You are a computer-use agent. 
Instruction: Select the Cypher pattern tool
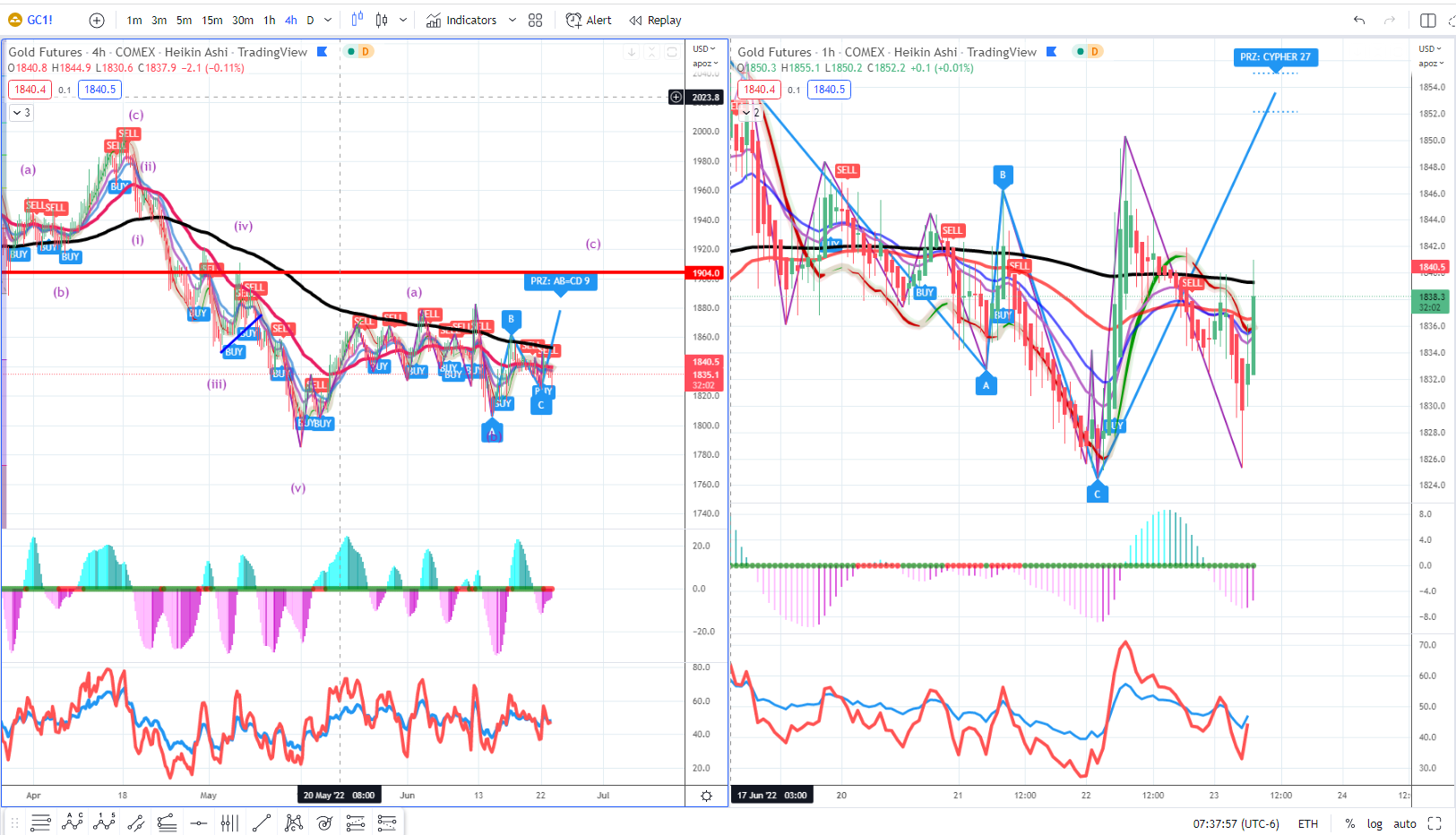click(x=293, y=822)
